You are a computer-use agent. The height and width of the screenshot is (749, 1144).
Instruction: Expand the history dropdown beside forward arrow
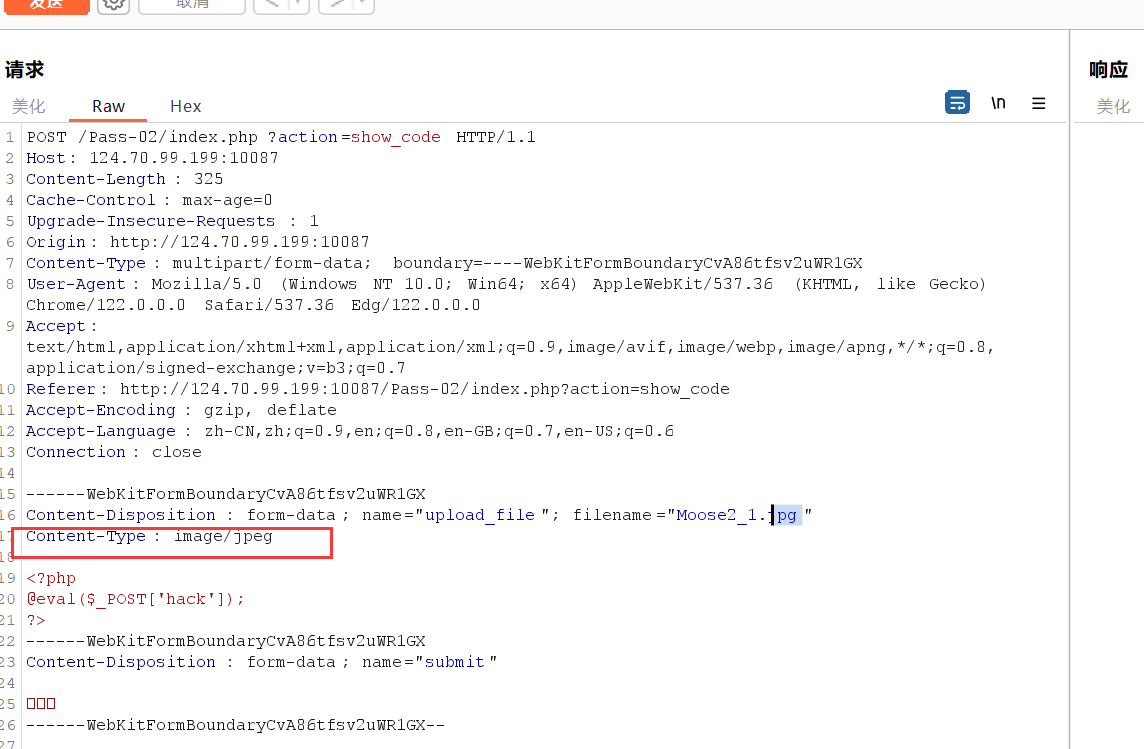pos(362,5)
